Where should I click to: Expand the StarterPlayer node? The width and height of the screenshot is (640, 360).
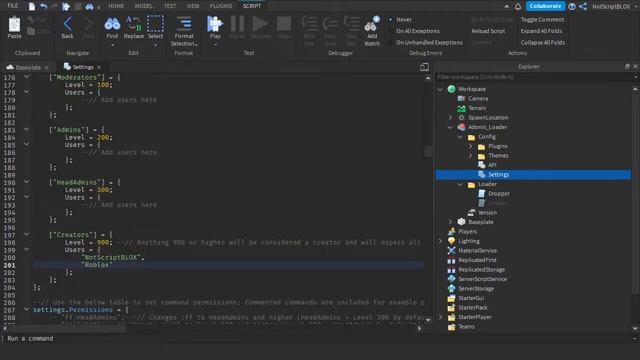(x=440, y=317)
